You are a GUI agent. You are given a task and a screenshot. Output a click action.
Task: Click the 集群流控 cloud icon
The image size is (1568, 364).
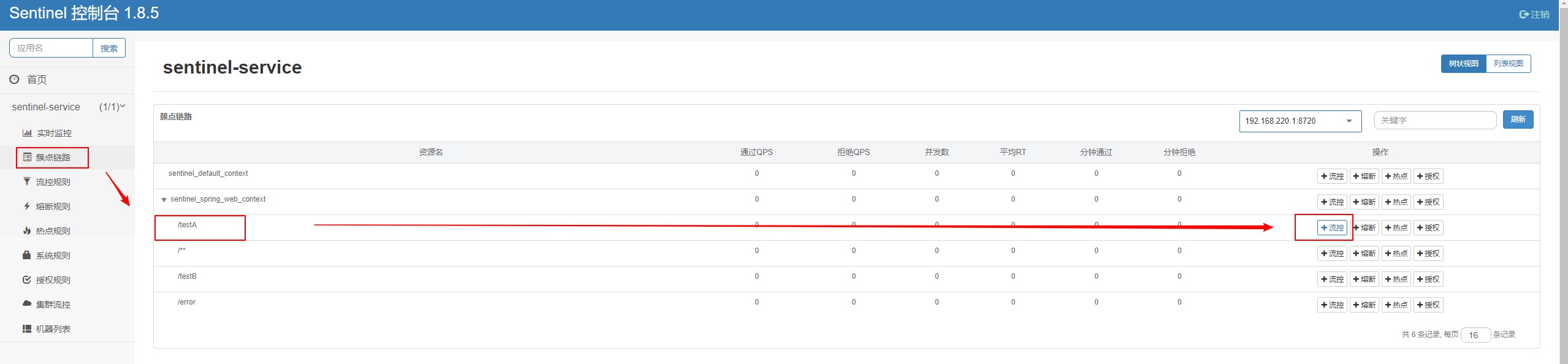coord(27,304)
